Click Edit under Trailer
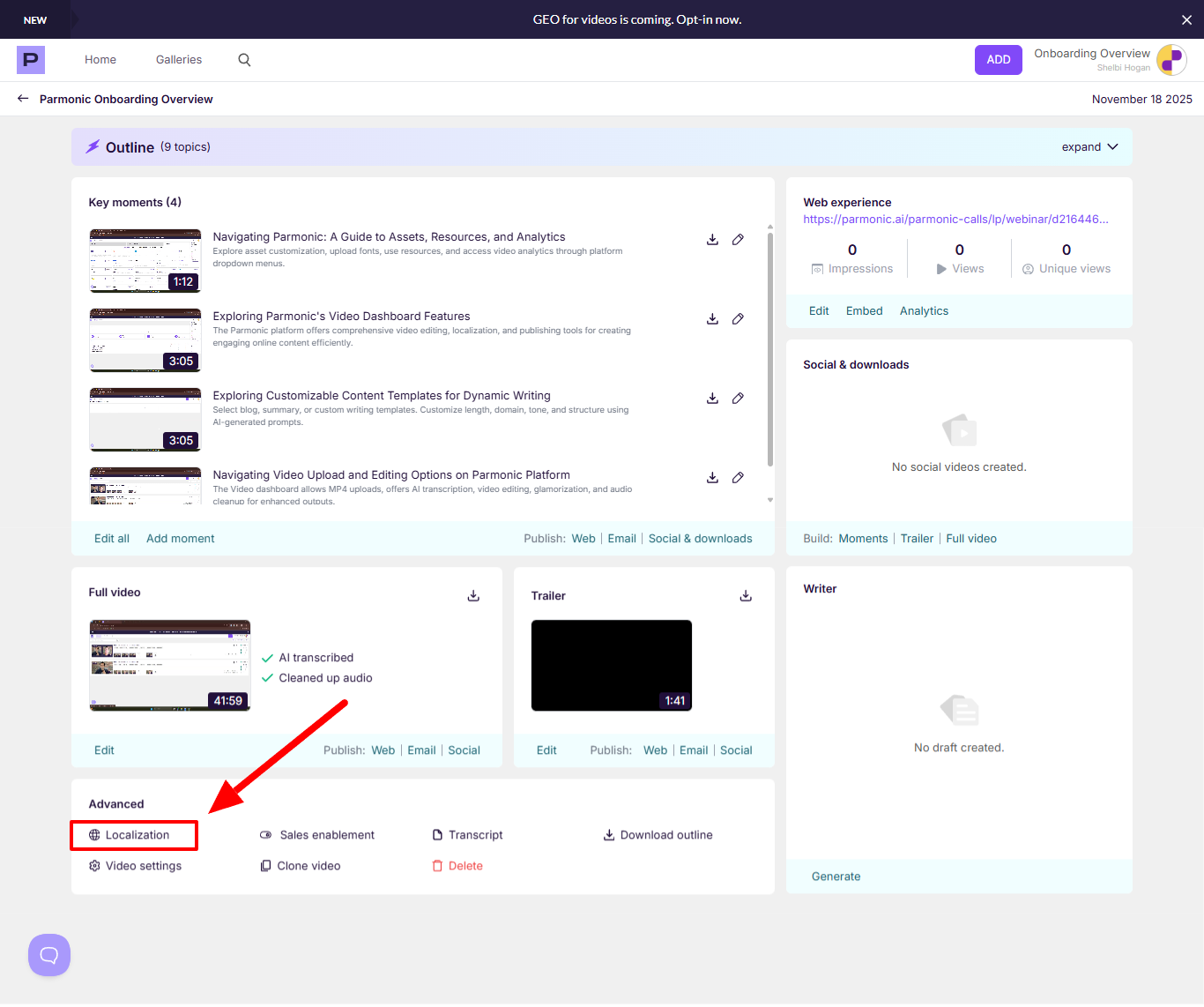Viewport: 1204px width, 1007px height. tap(546, 750)
